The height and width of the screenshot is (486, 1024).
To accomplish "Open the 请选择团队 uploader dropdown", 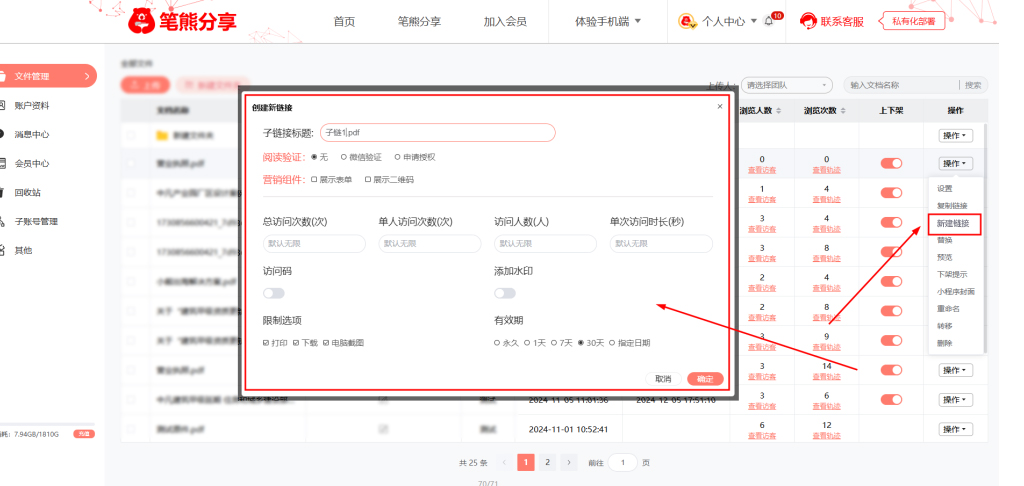I will point(787,85).
